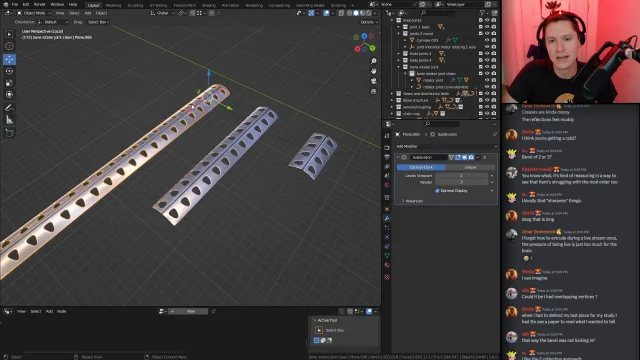Open the Modifiers wrench properties tab
The image size is (640, 360).
click(x=387, y=218)
